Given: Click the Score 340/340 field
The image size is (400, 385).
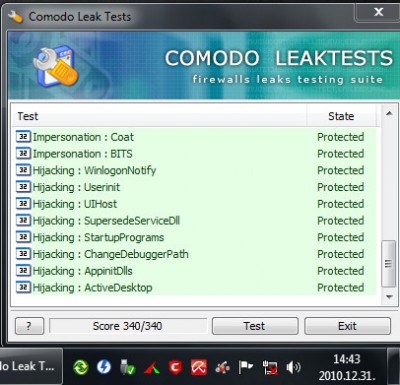Looking at the screenshot, I should click(x=128, y=326).
